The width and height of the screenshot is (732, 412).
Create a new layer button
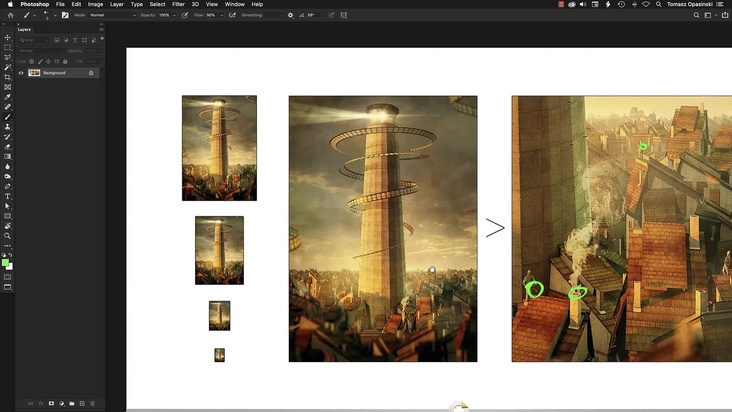(x=82, y=403)
